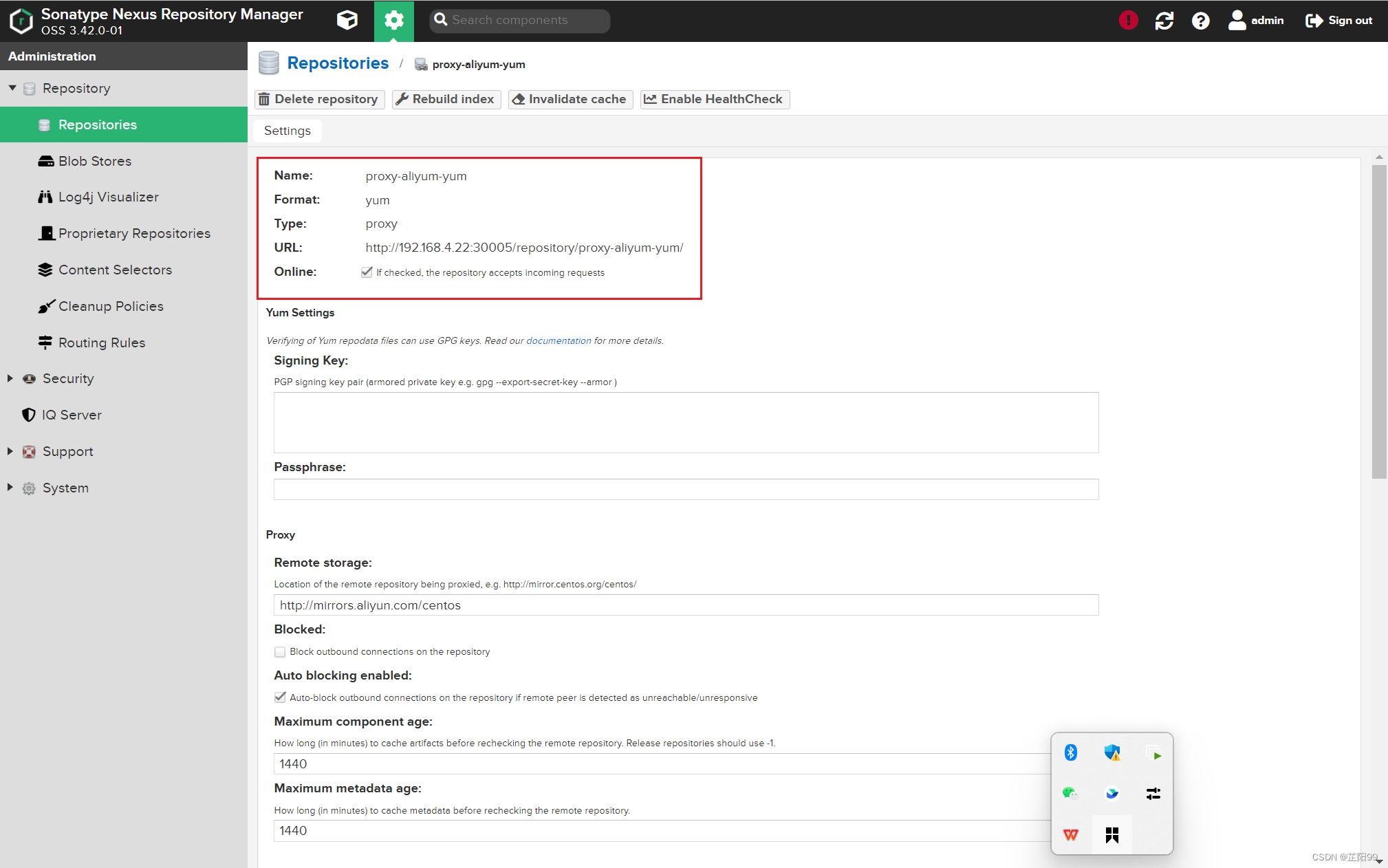Expand the Security tree section
Screen dimensions: 1388x868
click(10, 378)
